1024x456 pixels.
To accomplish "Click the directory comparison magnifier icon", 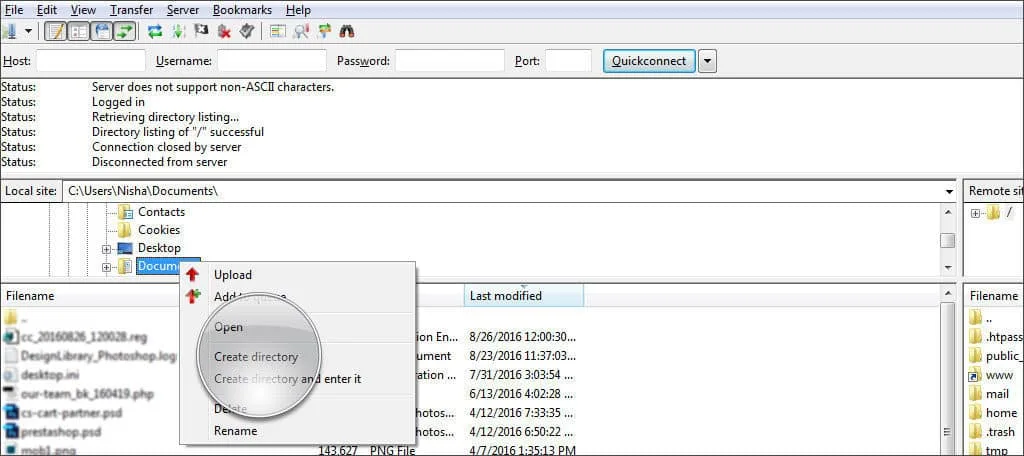I will click(301, 31).
